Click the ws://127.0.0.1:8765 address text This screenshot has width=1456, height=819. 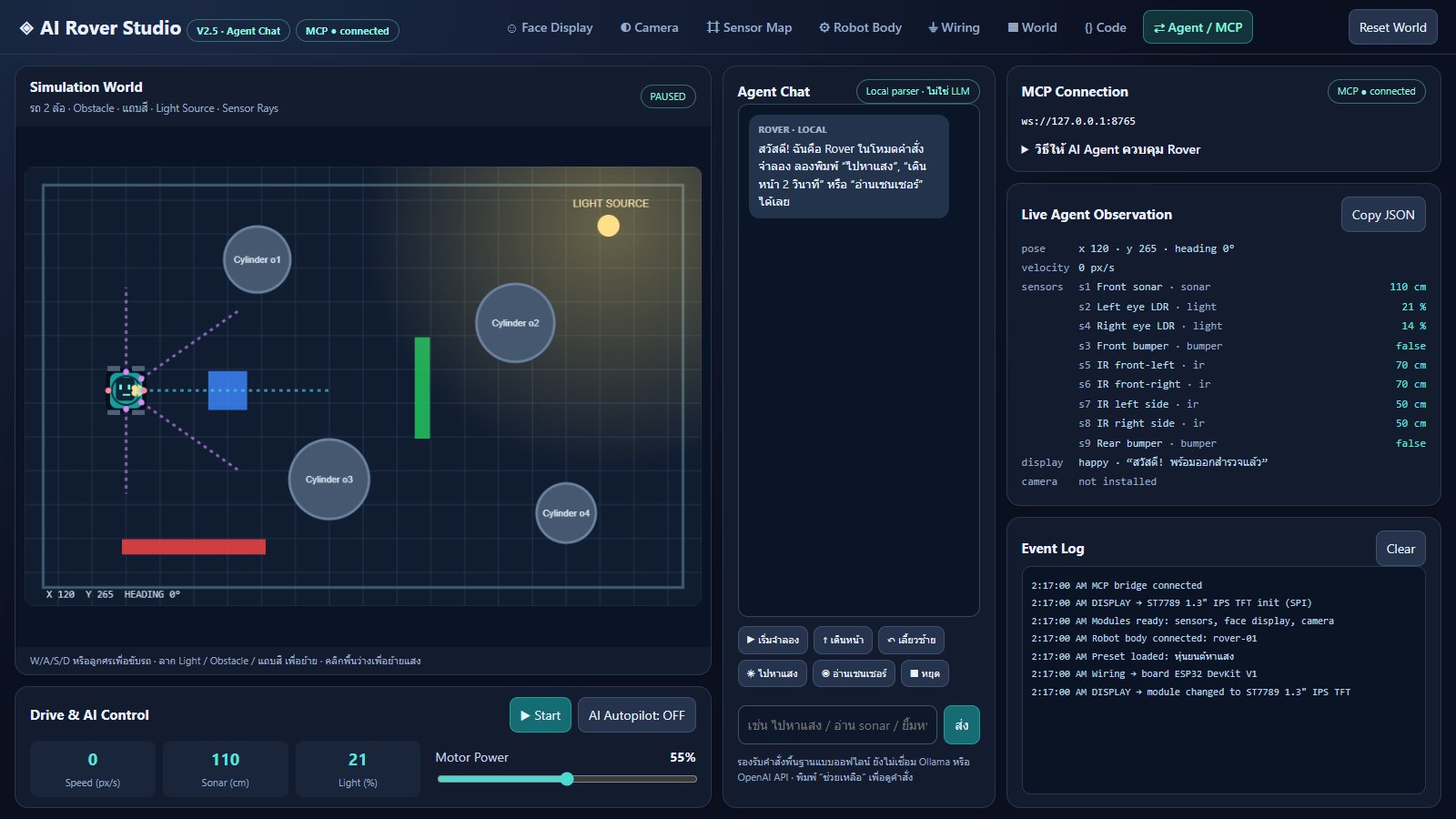pyautogui.click(x=1078, y=121)
